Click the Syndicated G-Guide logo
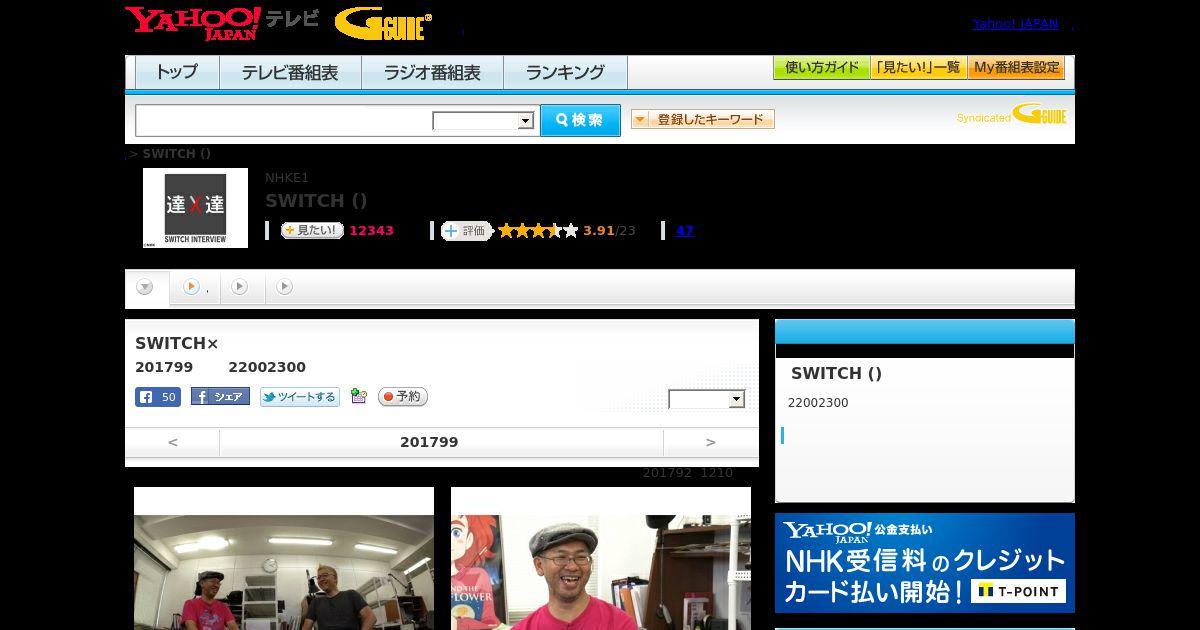The width and height of the screenshot is (1200, 630). 1012,115
